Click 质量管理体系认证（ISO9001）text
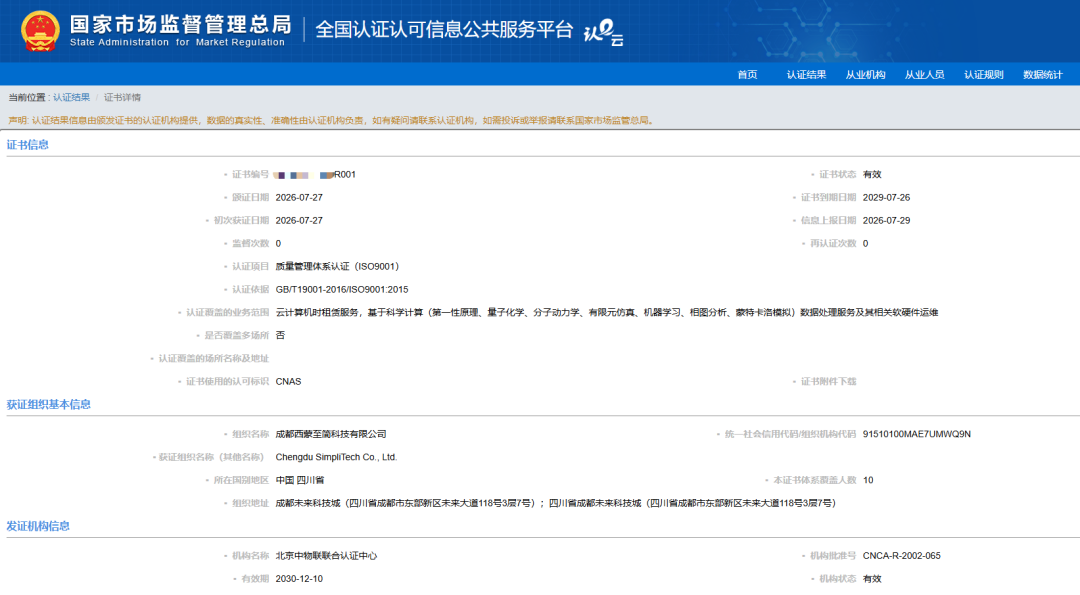Viewport: 1080px width, 595px height. pyautogui.click(x=338, y=267)
